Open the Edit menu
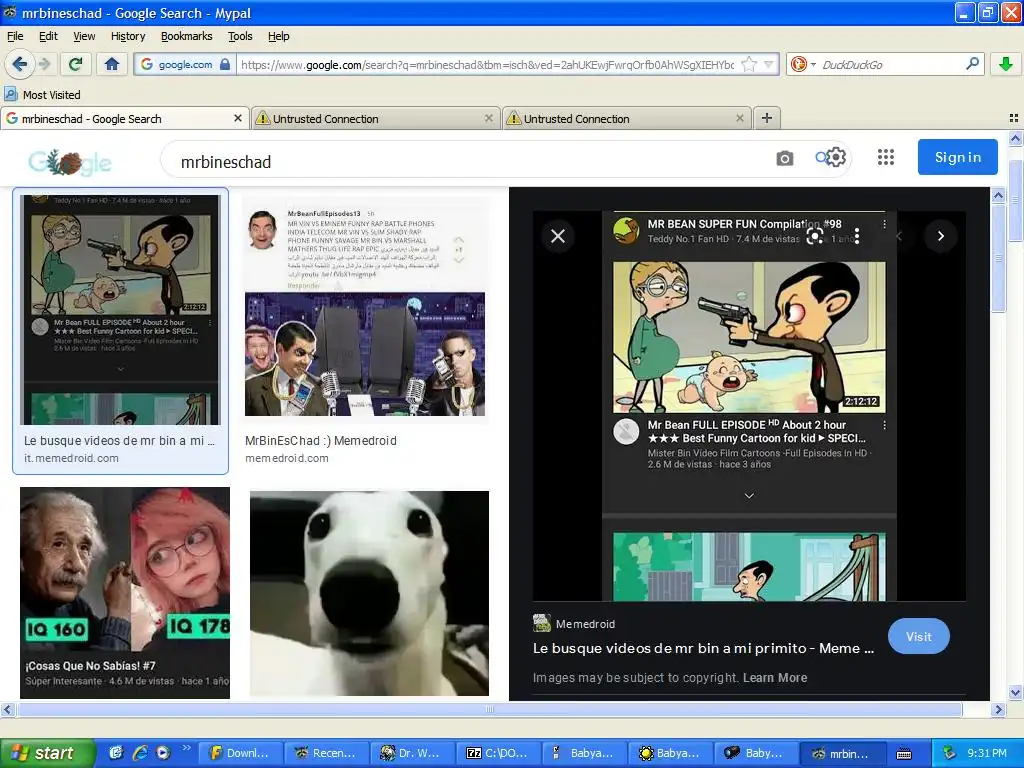The image size is (1024, 768). tap(48, 36)
